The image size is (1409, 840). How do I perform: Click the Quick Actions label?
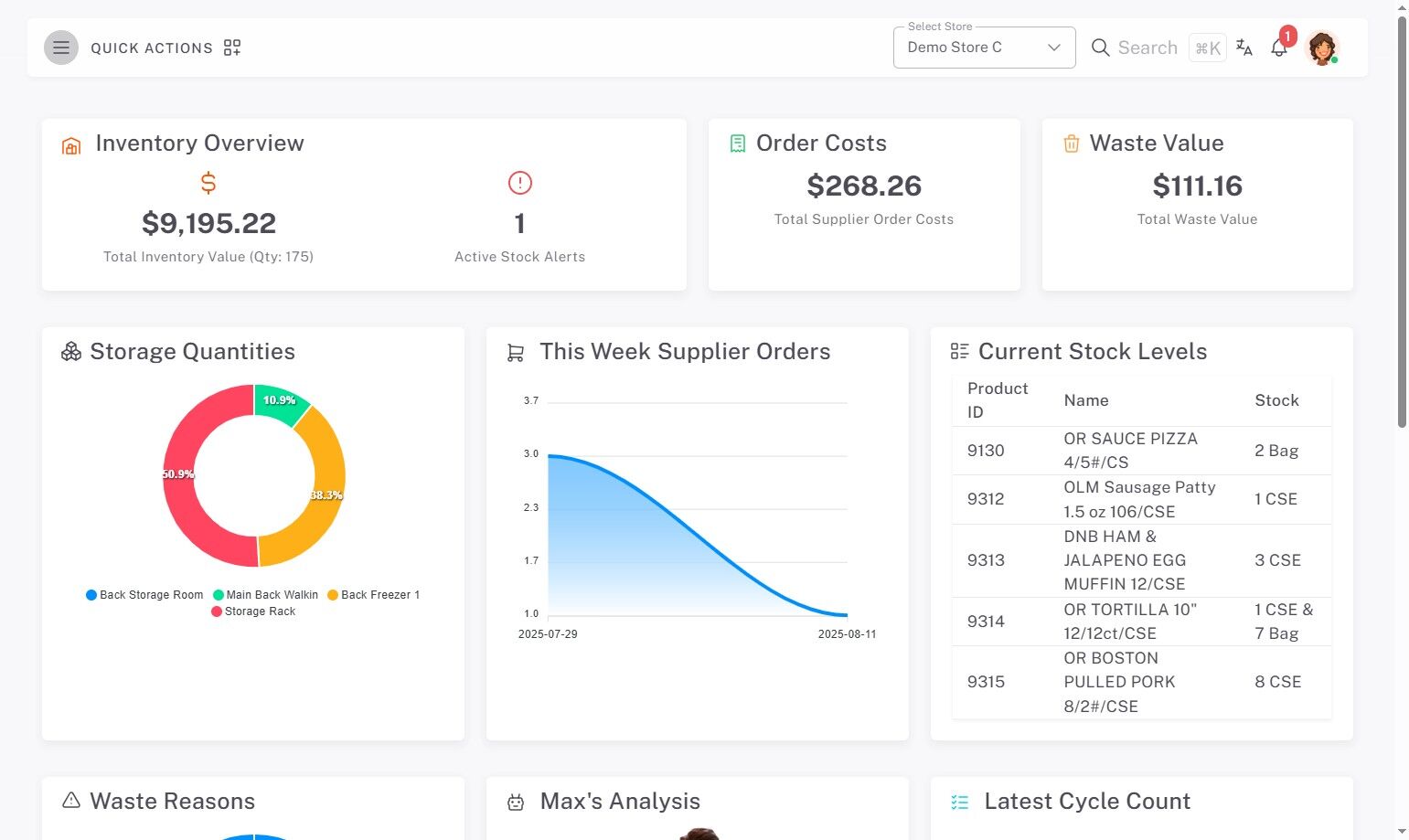point(152,48)
